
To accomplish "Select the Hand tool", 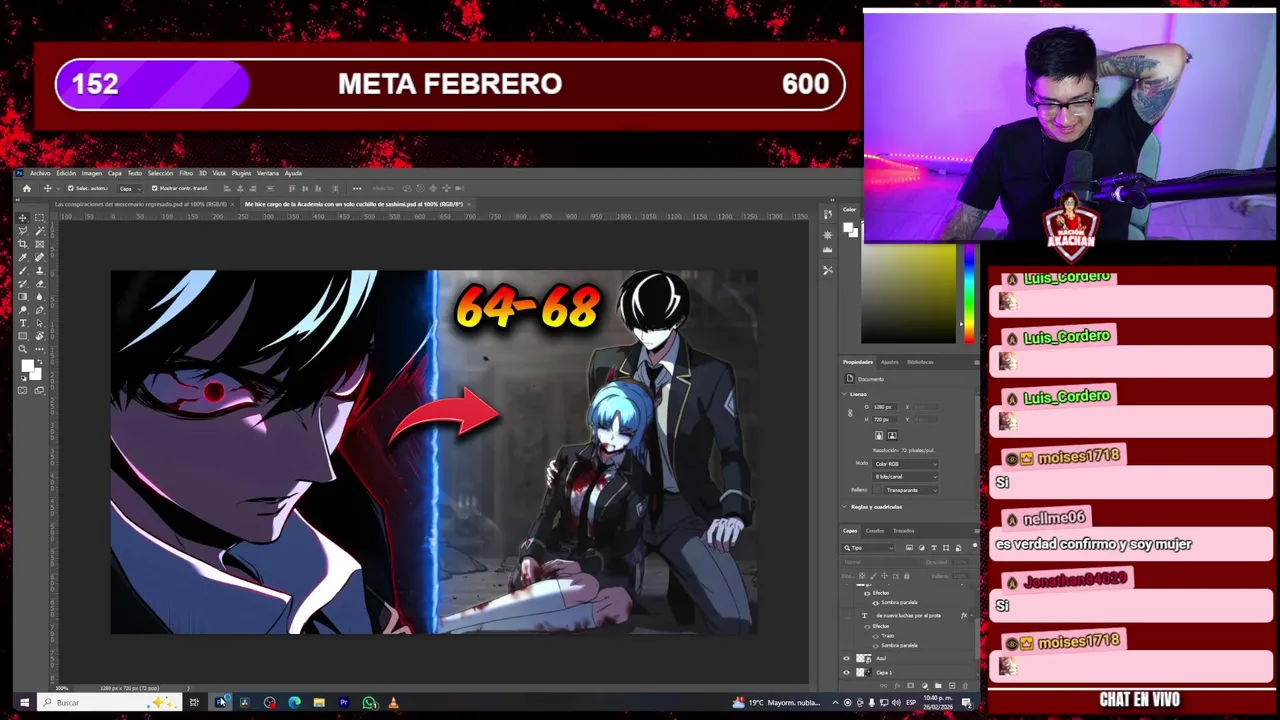I will (39, 335).
